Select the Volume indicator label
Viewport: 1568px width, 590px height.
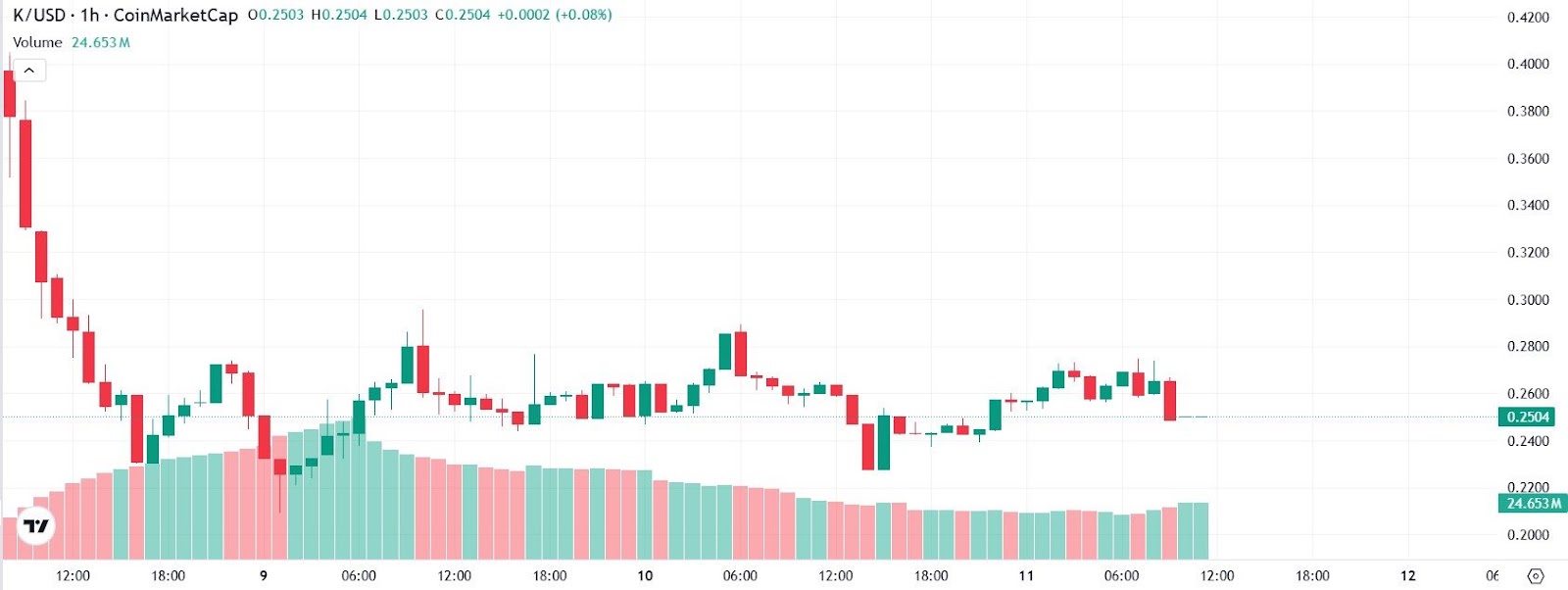coord(37,42)
